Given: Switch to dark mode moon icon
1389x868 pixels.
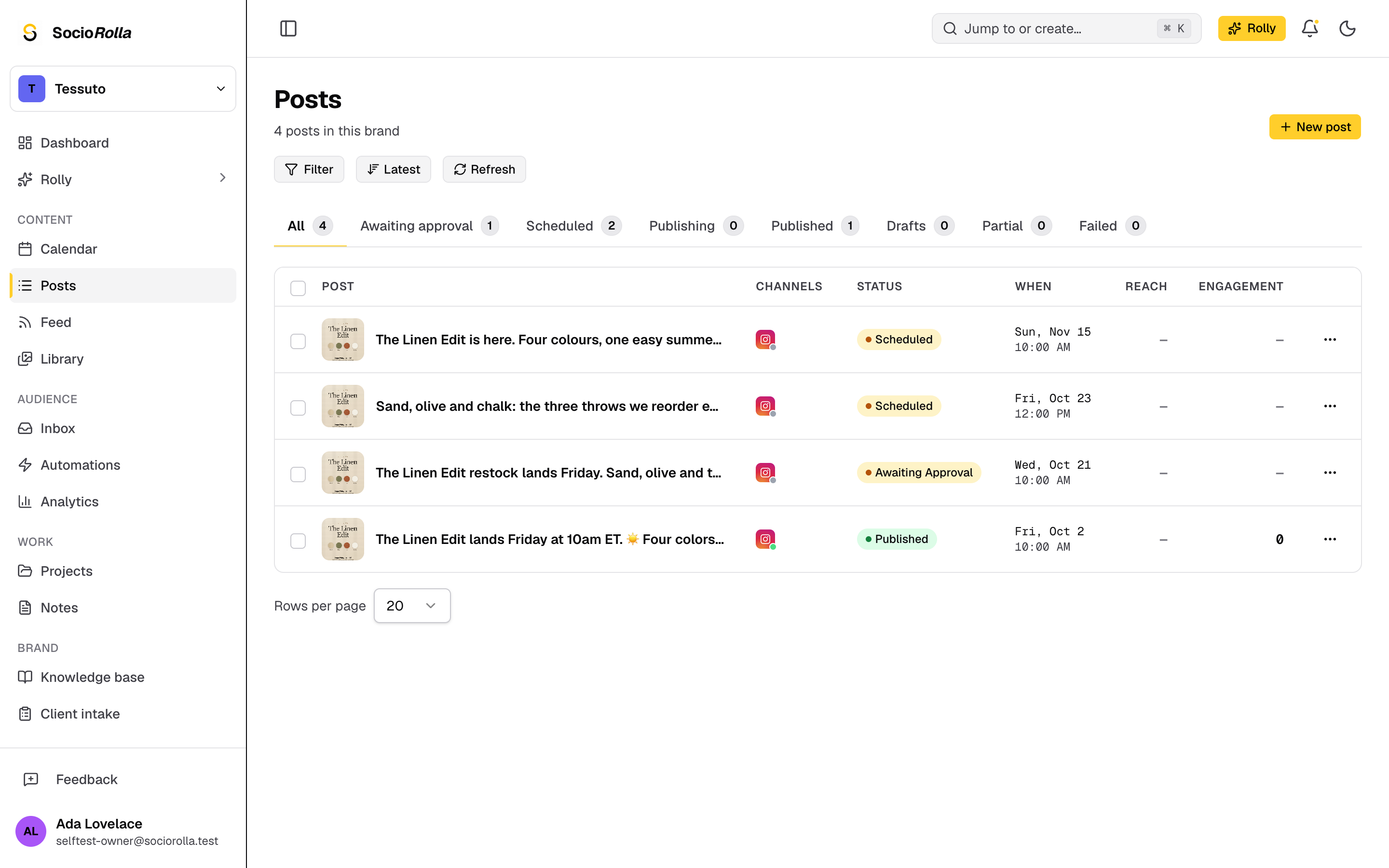Looking at the screenshot, I should click(1347, 28).
